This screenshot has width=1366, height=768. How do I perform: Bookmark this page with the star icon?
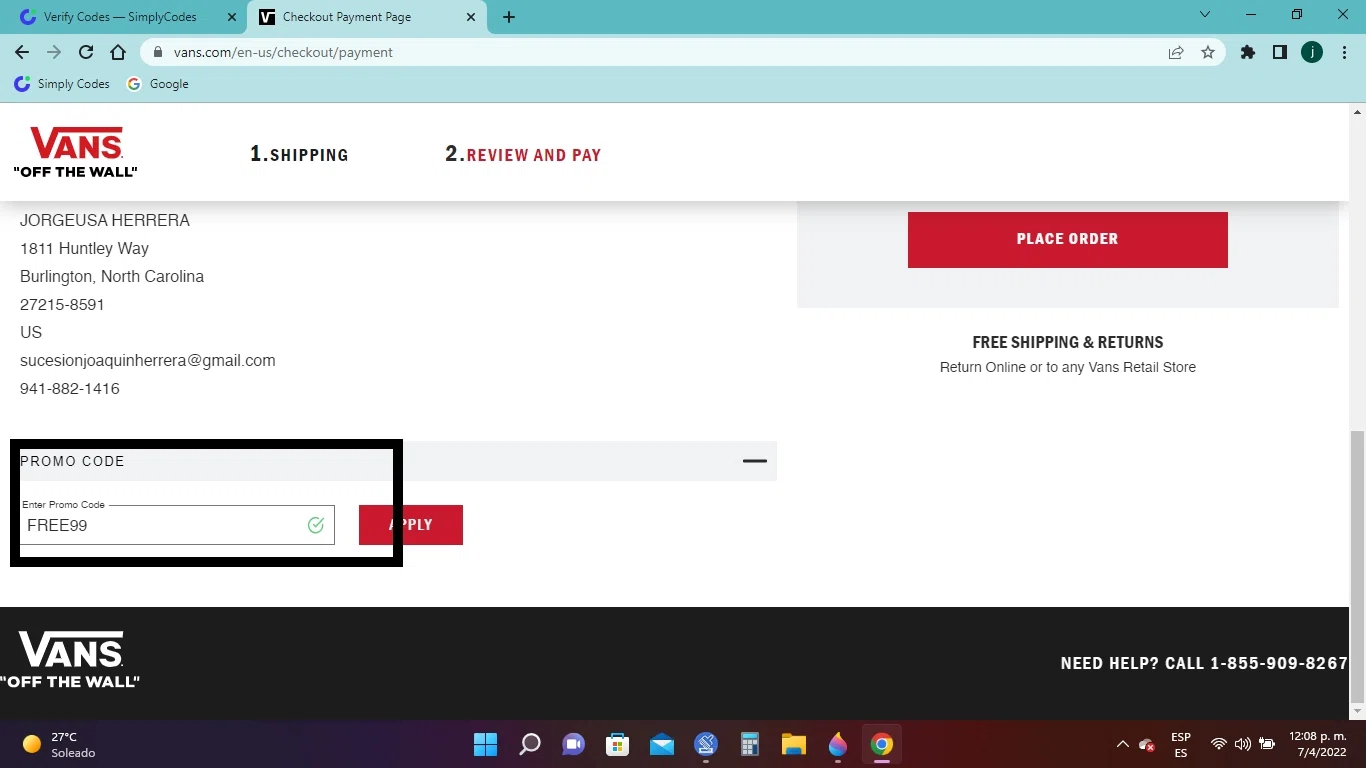1208,52
